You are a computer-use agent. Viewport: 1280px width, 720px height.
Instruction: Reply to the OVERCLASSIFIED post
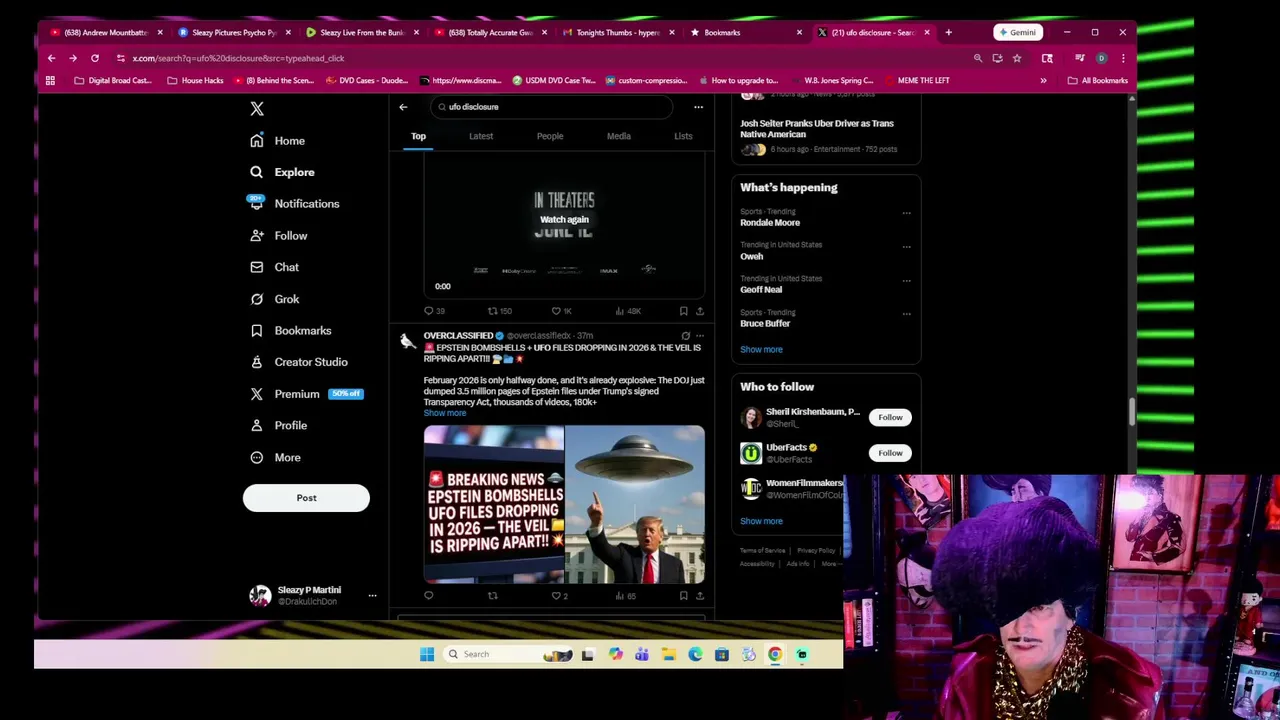point(429,596)
